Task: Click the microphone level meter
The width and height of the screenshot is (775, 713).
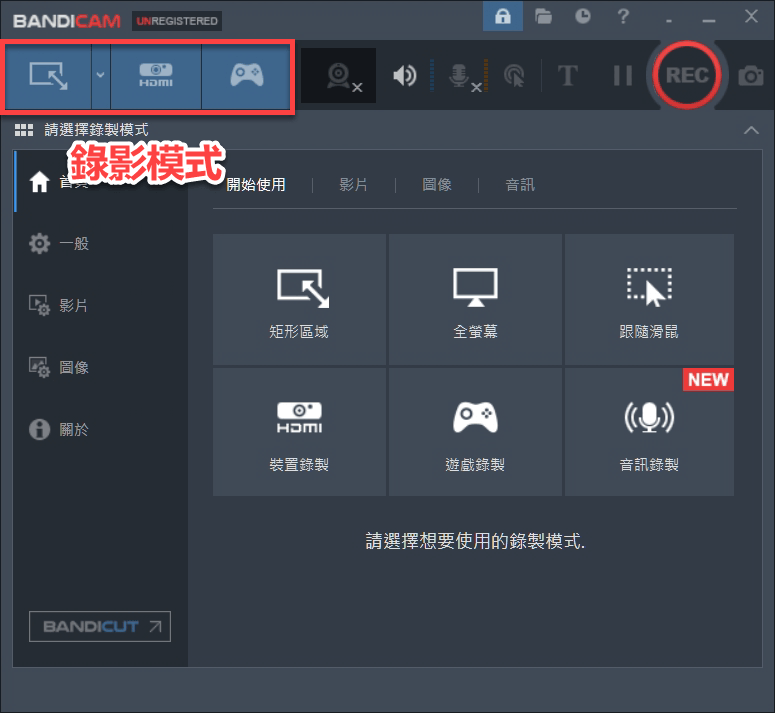Action: point(486,76)
